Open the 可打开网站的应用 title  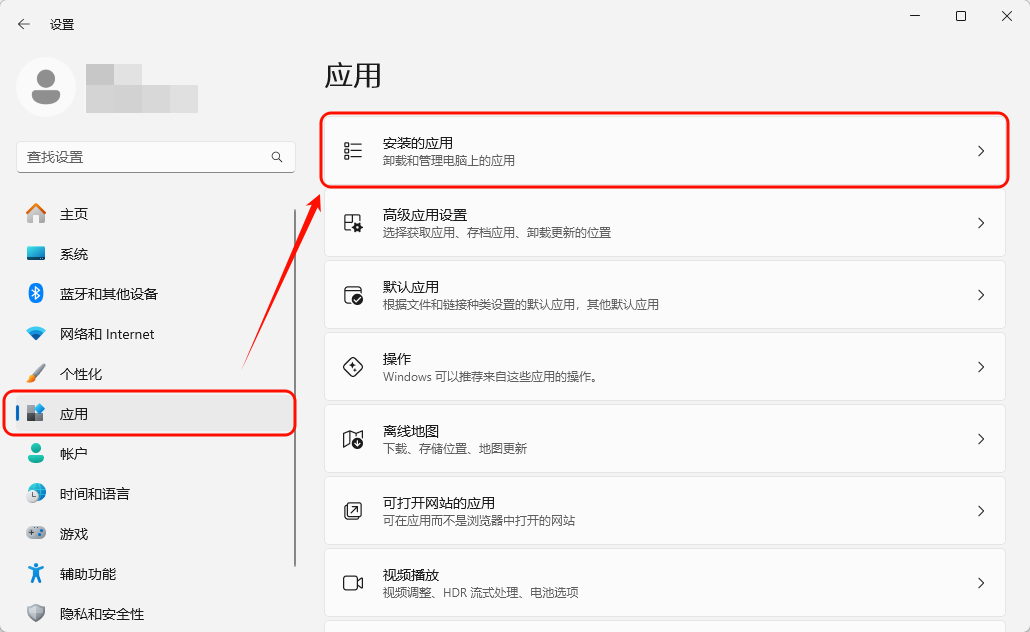tap(439, 503)
